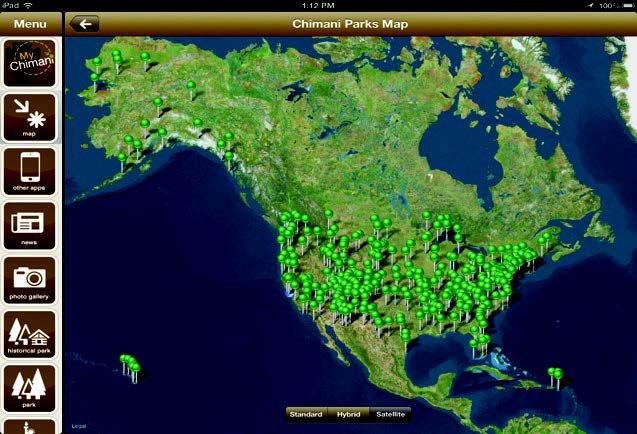The image size is (637, 434).
Task: Open the Legal link on map
Action: 78,427
